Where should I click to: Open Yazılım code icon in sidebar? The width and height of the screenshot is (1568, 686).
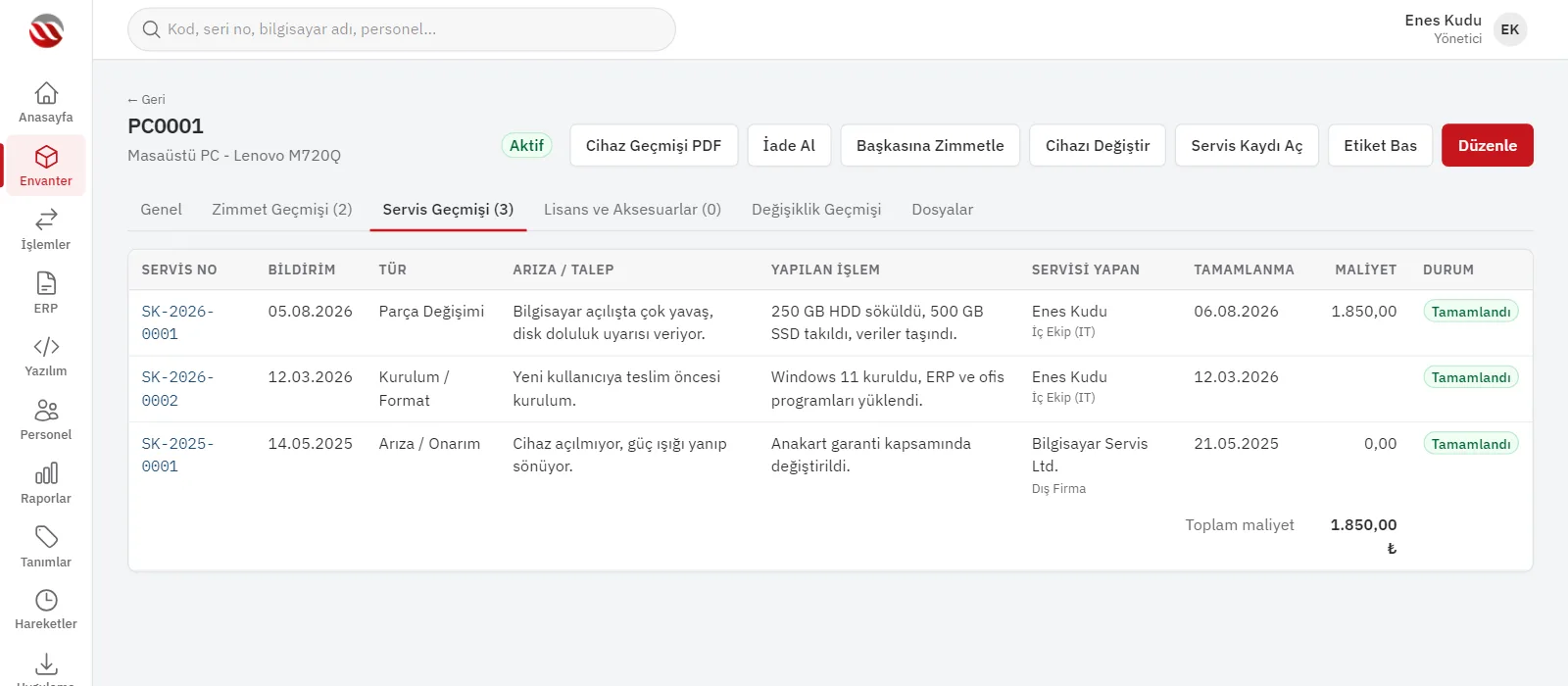pyautogui.click(x=46, y=347)
